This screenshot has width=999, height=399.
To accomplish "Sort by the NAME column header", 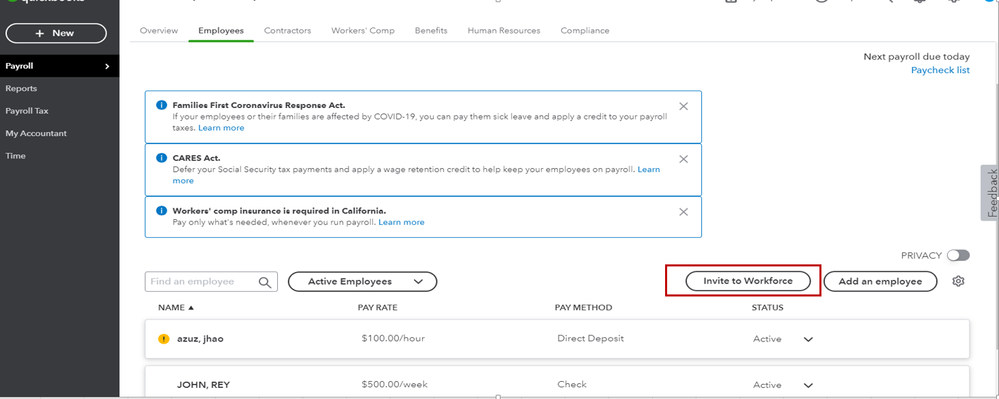I will coord(176,307).
